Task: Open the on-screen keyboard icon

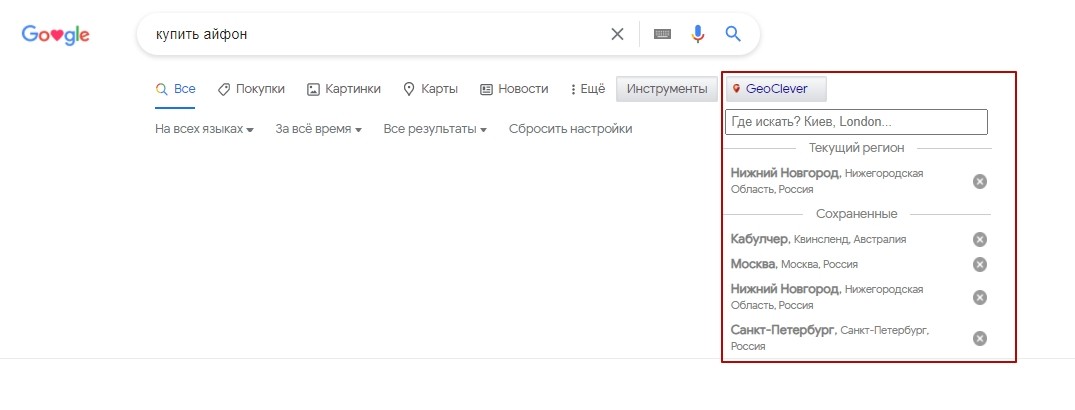Action: (x=662, y=34)
